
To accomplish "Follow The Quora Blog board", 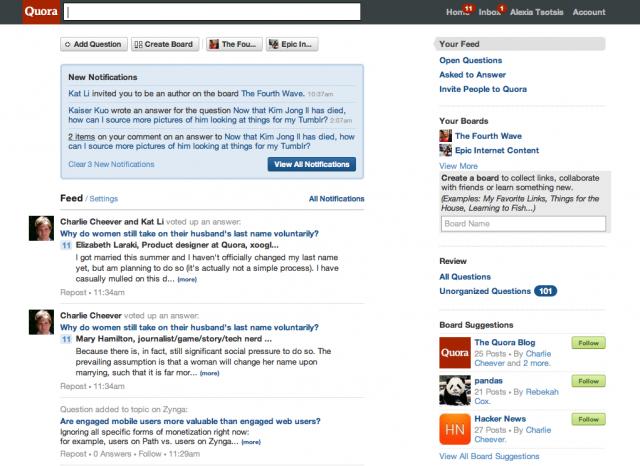I will point(587,343).
